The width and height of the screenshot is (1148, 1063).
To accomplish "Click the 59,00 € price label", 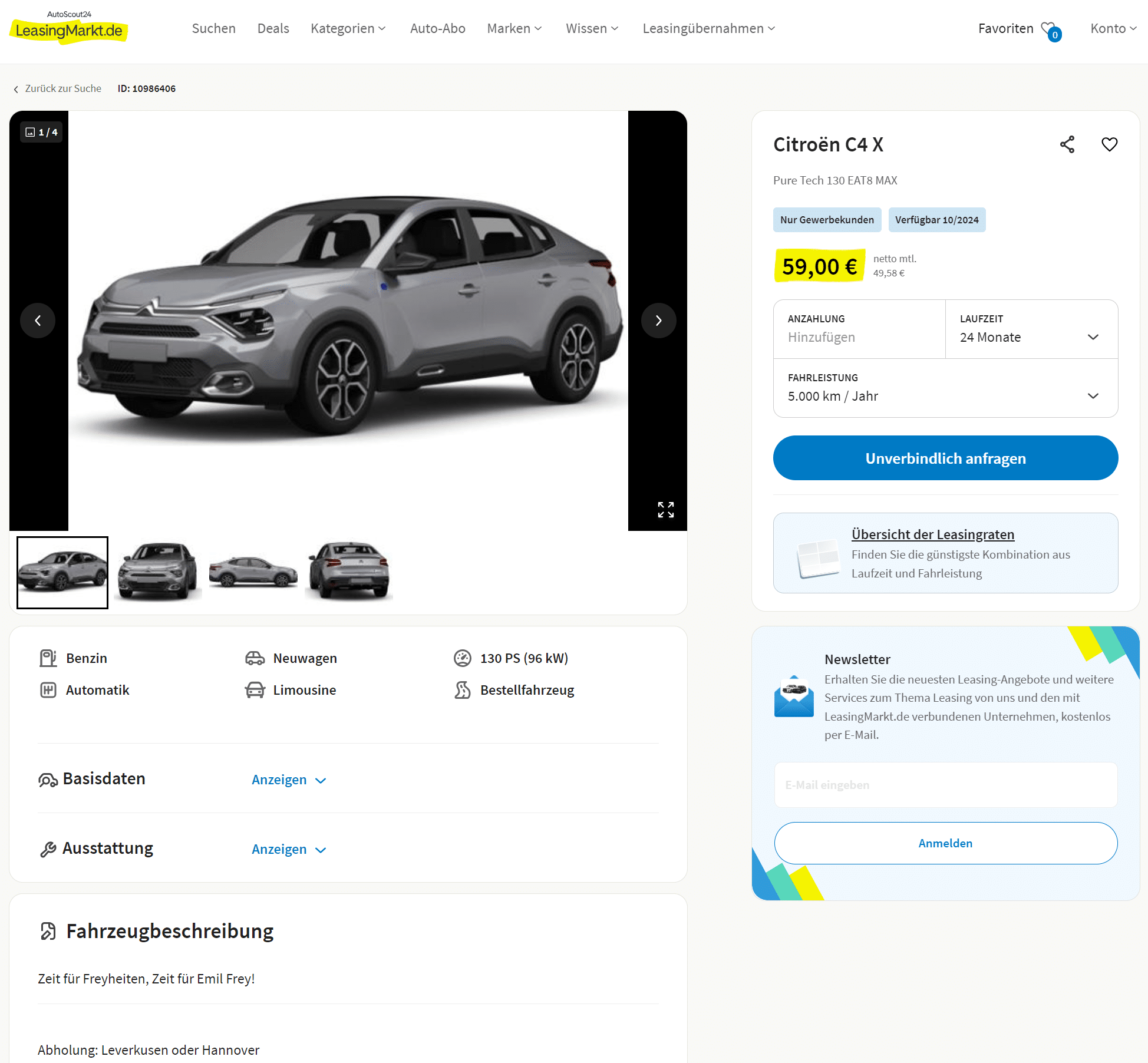I will tap(819, 266).
